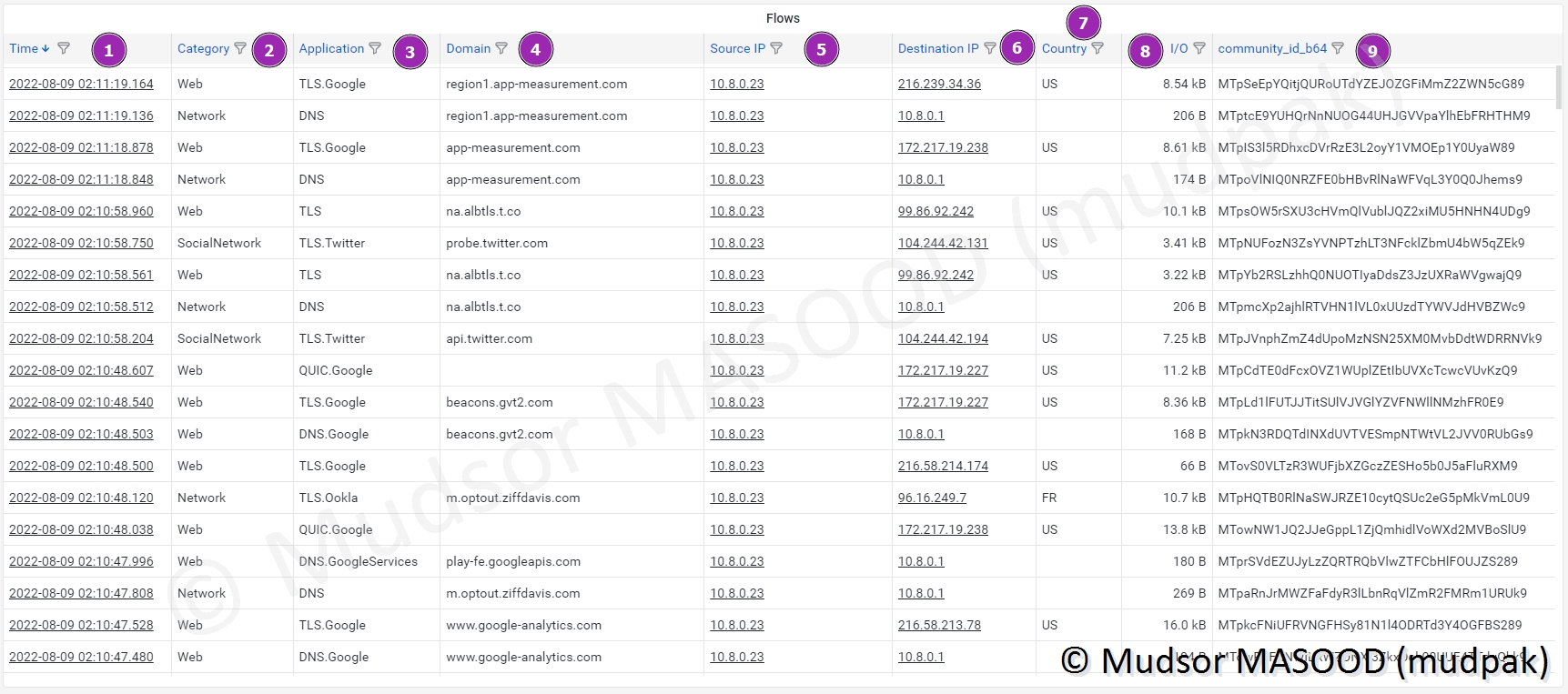
Task: Click destination IP link 96.16.249.7
Action: coord(932,498)
